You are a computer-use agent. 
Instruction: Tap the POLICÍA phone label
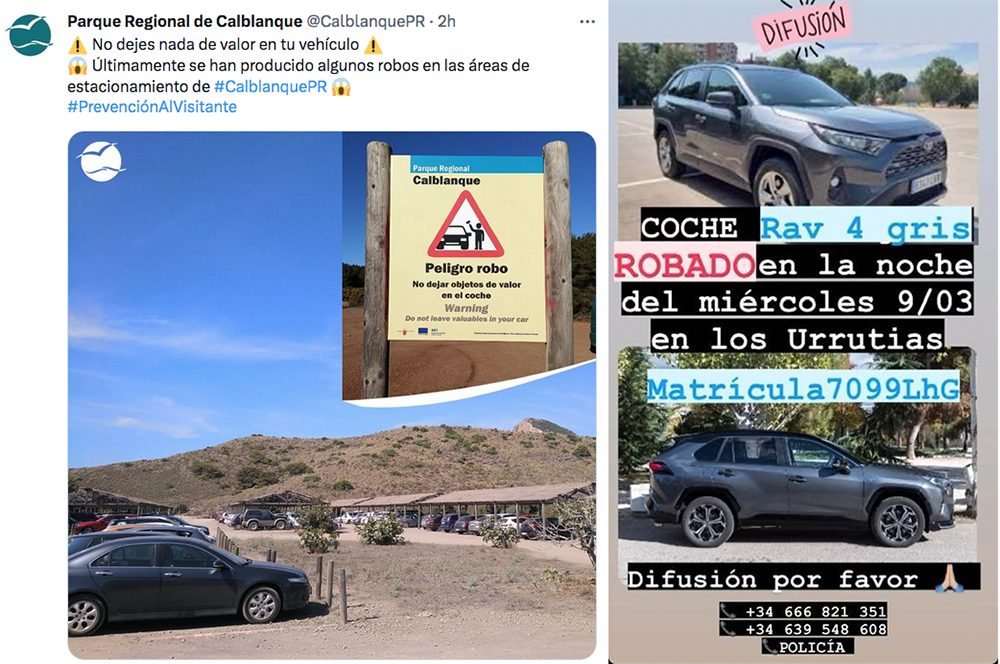[804, 647]
